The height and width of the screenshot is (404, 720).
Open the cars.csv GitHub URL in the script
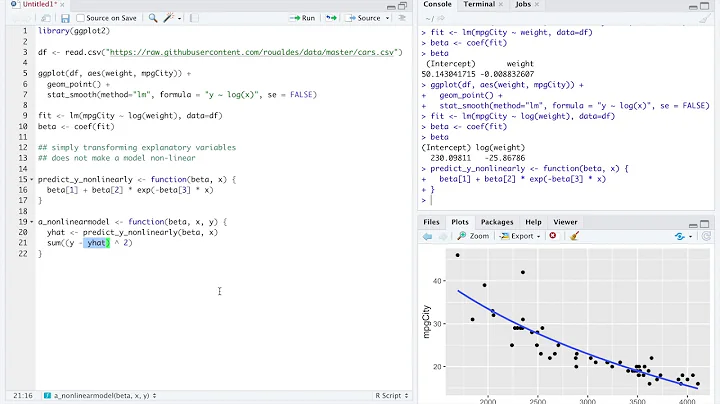pos(252,52)
